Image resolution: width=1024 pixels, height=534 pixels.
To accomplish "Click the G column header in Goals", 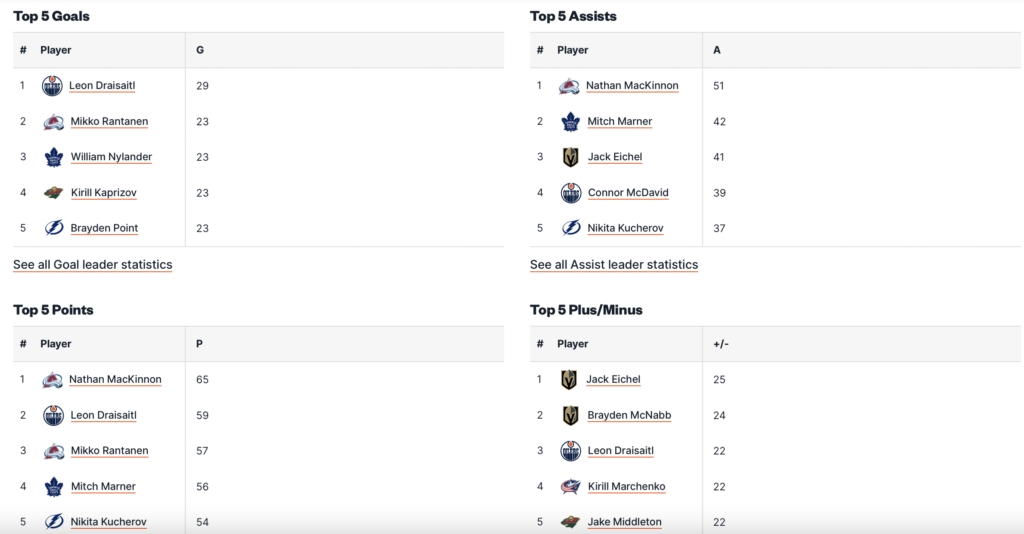I will pyautogui.click(x=200, y=50).
